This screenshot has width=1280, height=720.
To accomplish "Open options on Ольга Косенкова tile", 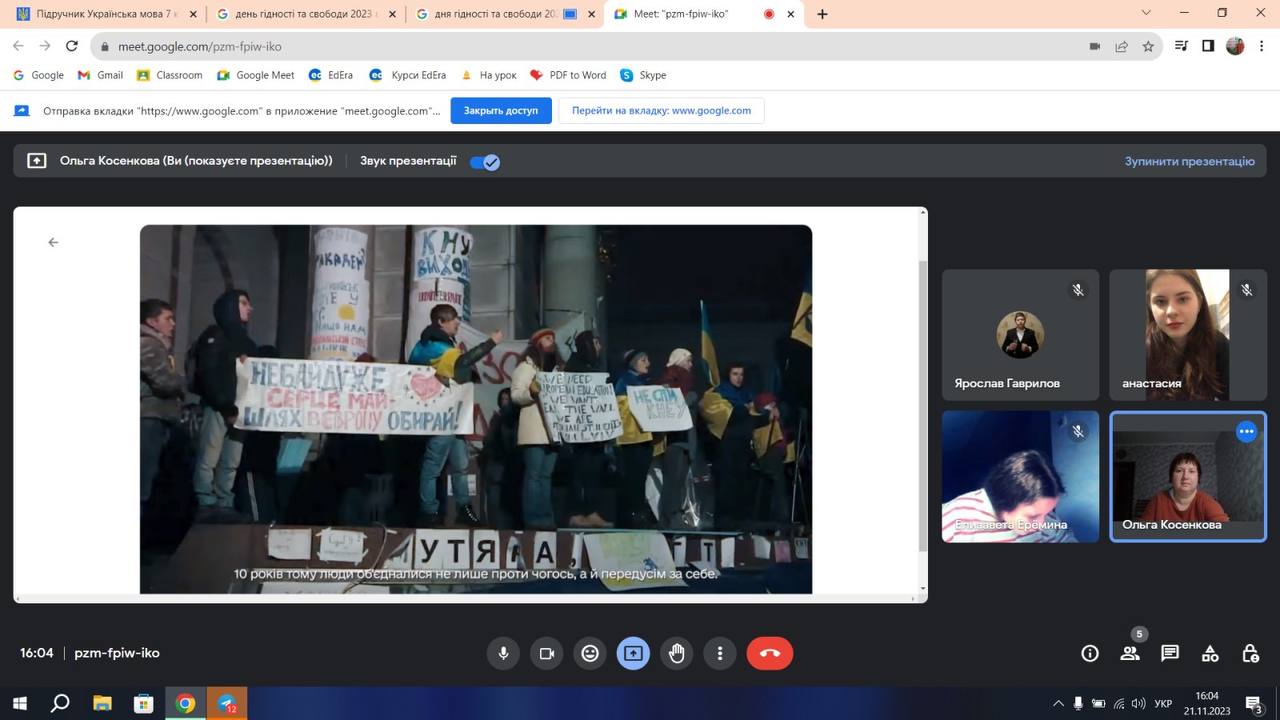I will pyautogui.click(x=1246, y=432).
